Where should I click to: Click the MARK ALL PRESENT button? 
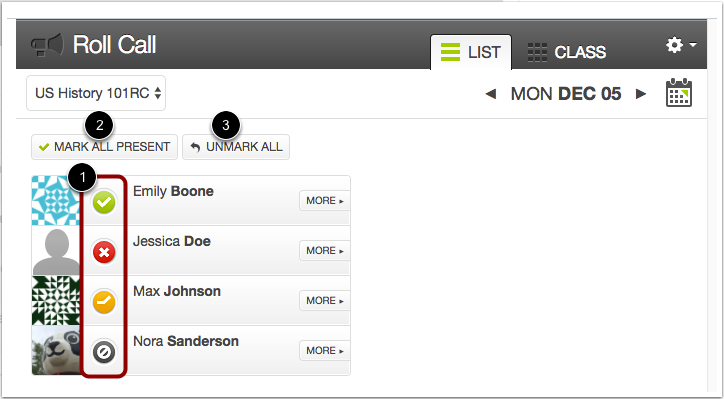[104, 147]
